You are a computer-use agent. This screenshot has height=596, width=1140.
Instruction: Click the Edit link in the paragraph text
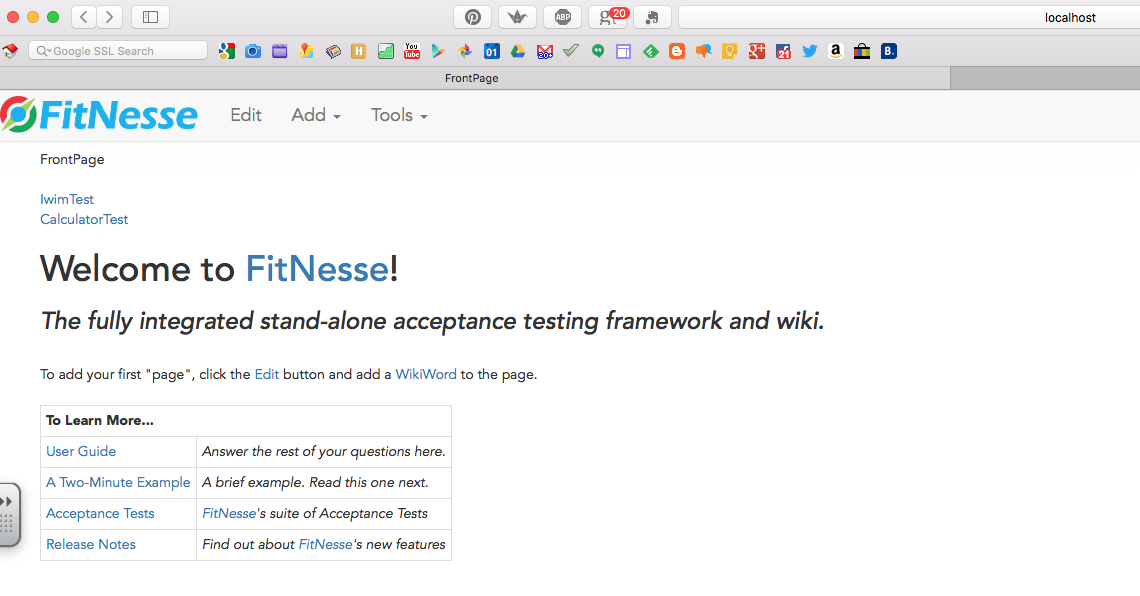[266, 374]
